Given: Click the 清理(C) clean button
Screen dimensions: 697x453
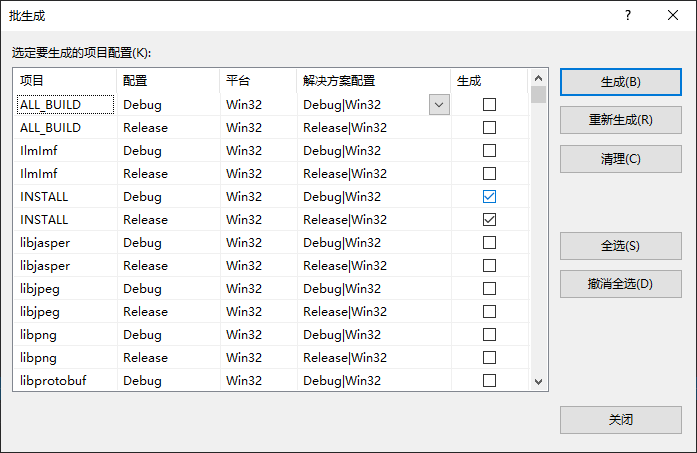Looking at the screenshot, I should (620, 159).
